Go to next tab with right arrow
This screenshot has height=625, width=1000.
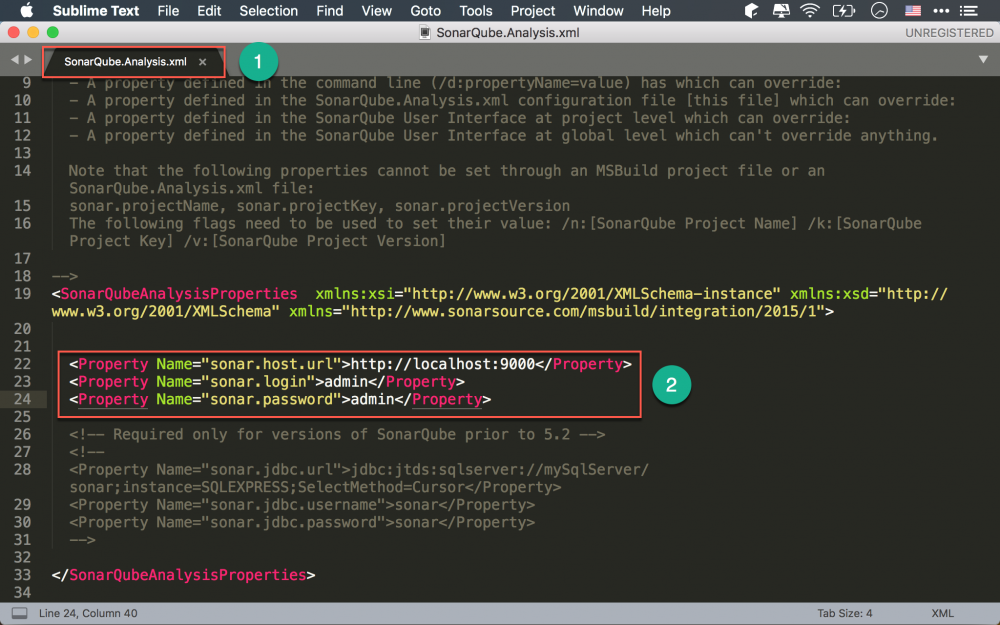(x=28, y=59)
